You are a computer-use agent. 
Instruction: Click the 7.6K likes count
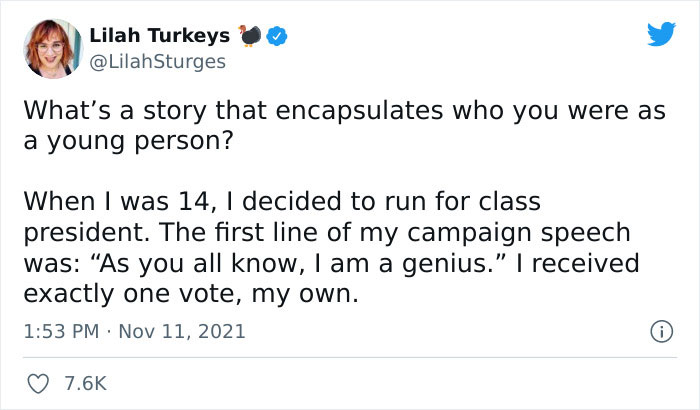(85, 383)
